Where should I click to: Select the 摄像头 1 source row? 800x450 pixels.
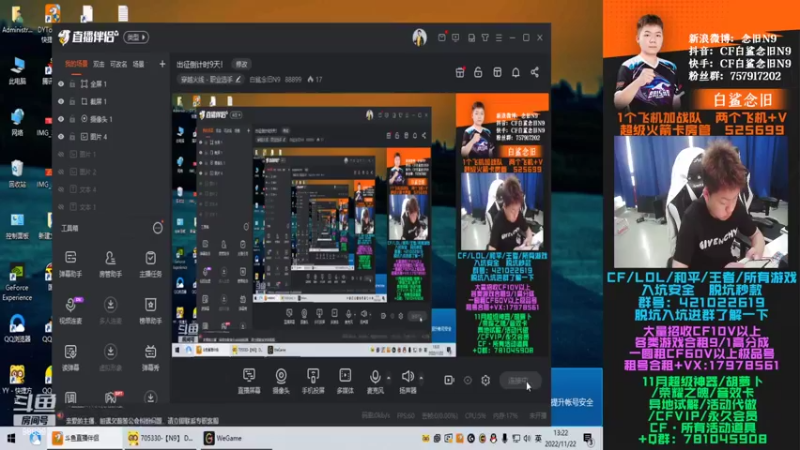tap(111, 119)
